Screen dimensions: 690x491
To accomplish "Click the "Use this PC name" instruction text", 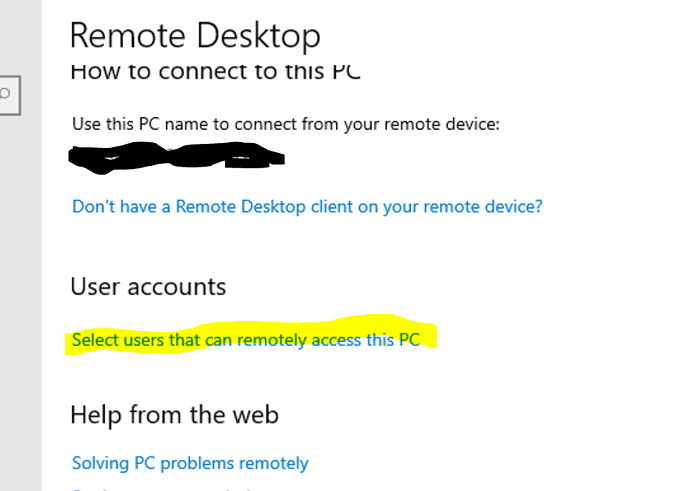I will (x=285, y=125).
